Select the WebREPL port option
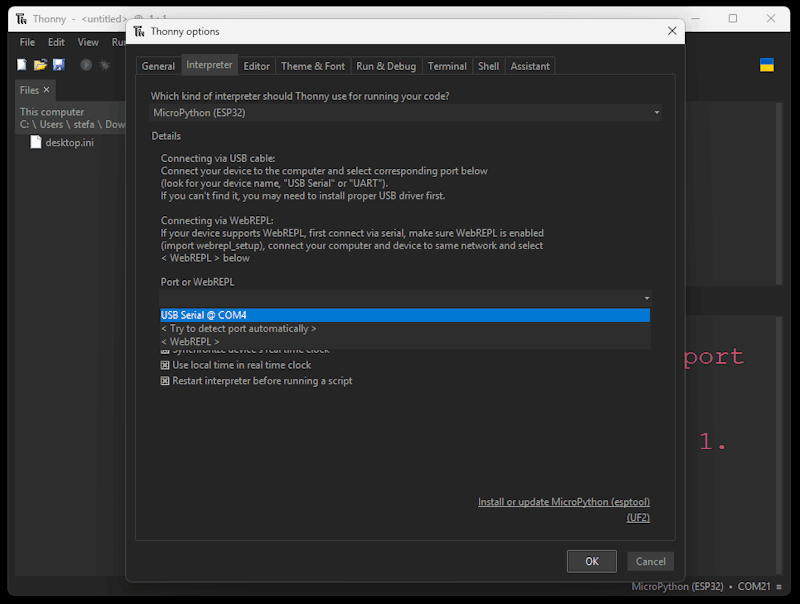Image resolution: width=800 pixels, height=604 pixels. click(x=190, y=342)
